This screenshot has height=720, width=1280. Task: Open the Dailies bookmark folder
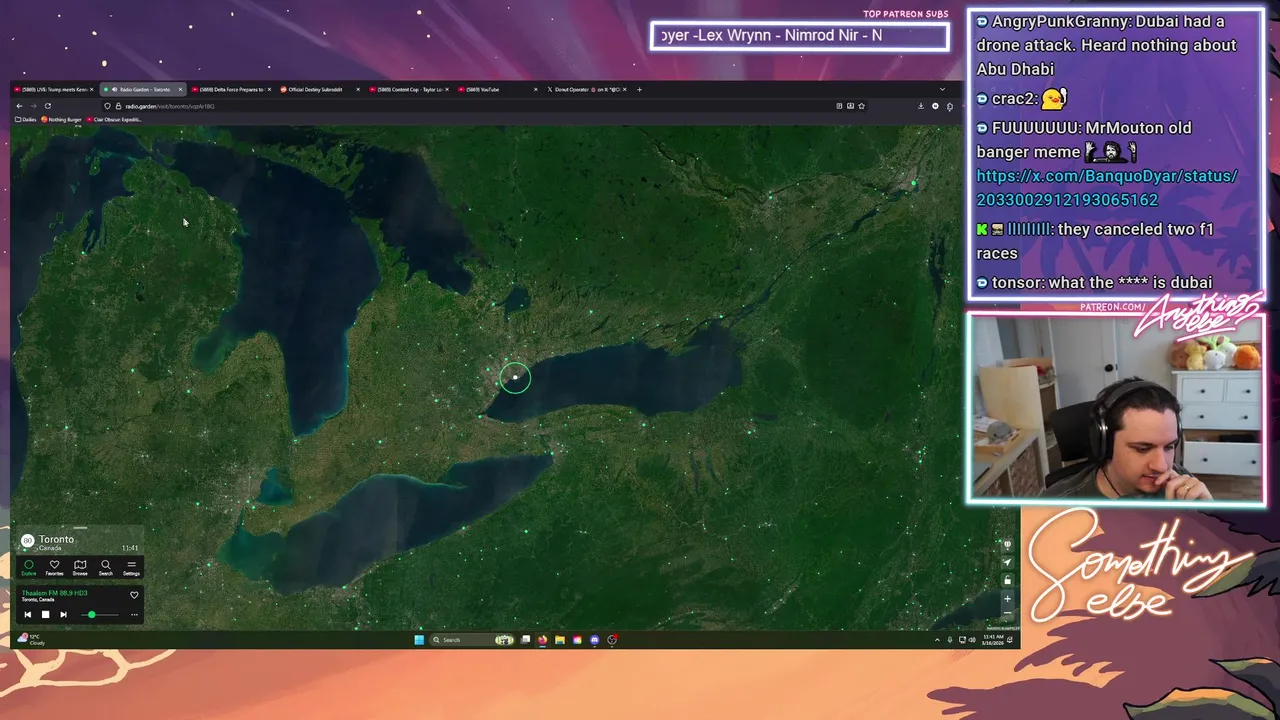tap(27, 120)
